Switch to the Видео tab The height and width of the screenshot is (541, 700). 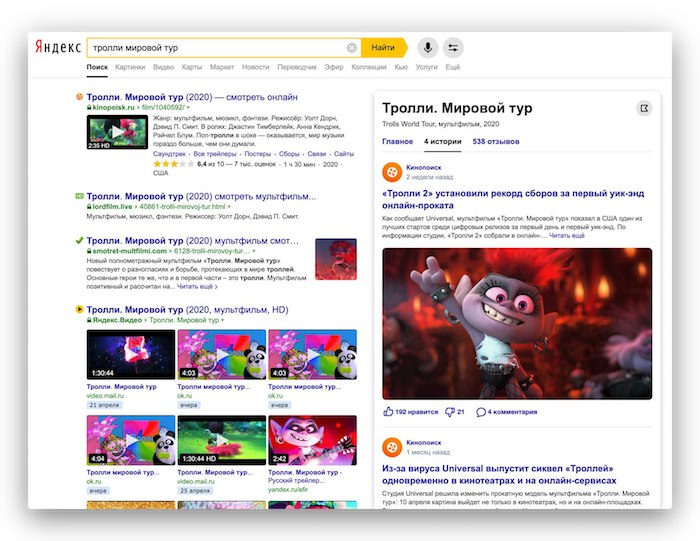pyautogui.click(x=163, y=67)
